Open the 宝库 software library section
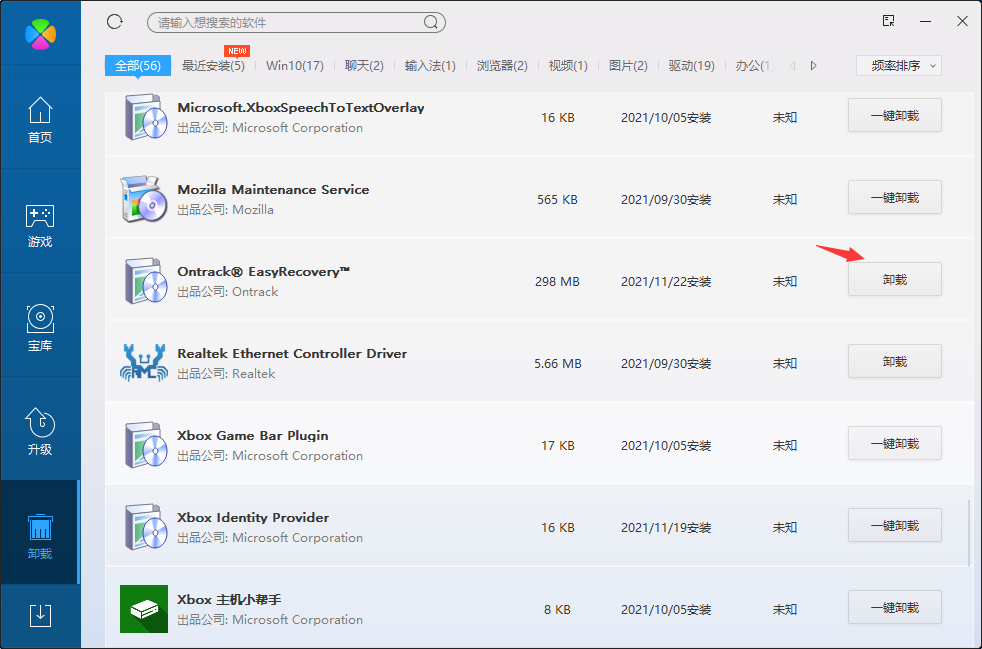The image size is (982, 649). coord(40,328)
